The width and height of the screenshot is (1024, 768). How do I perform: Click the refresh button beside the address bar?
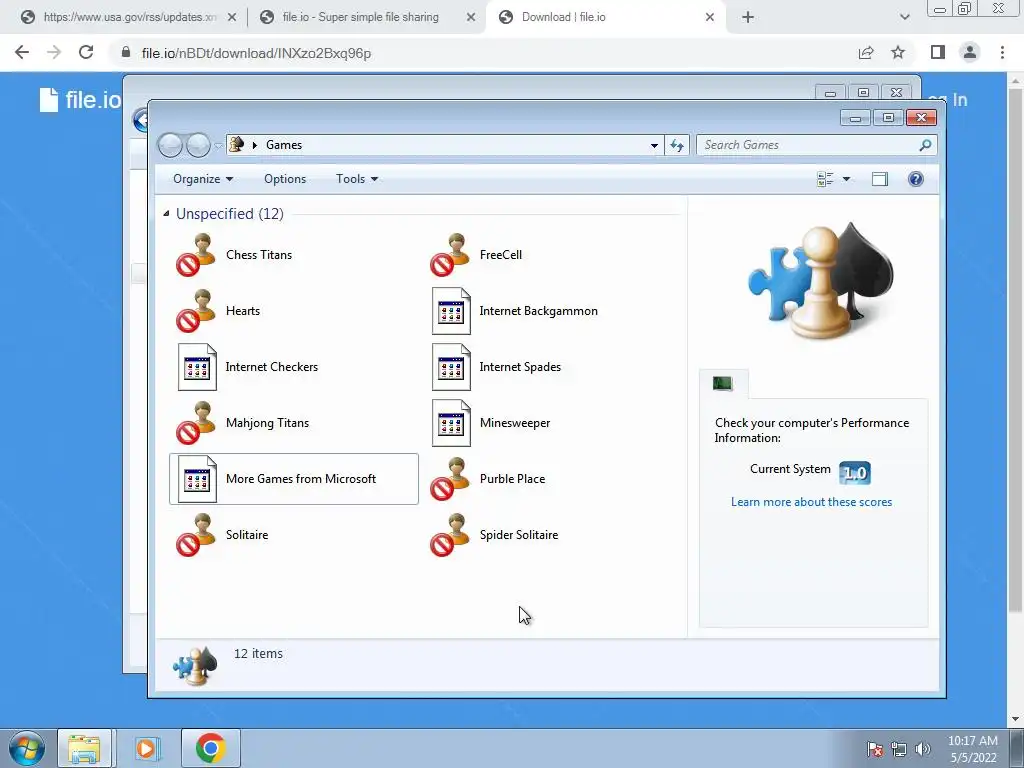[x=677, y=145]
